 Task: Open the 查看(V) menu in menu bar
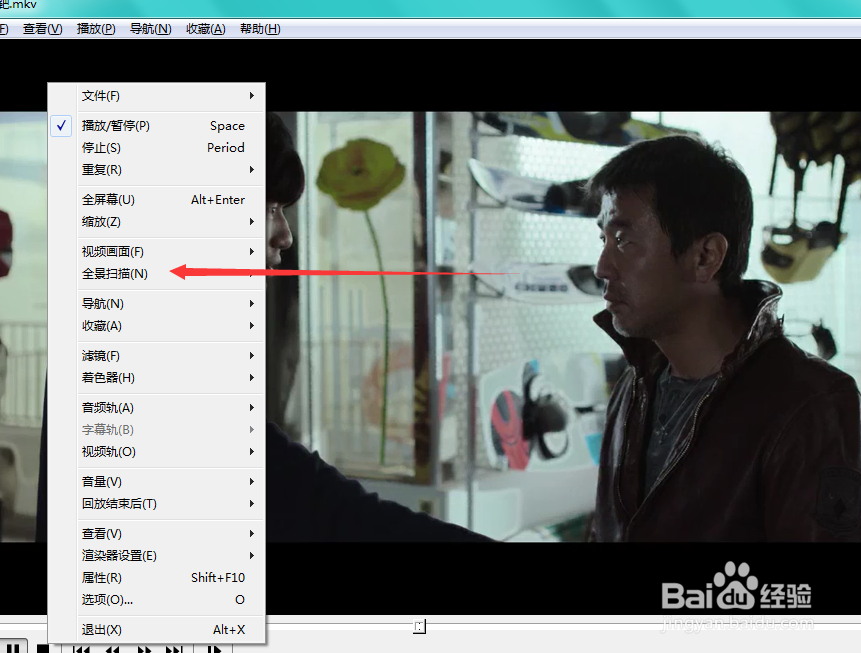43,29
